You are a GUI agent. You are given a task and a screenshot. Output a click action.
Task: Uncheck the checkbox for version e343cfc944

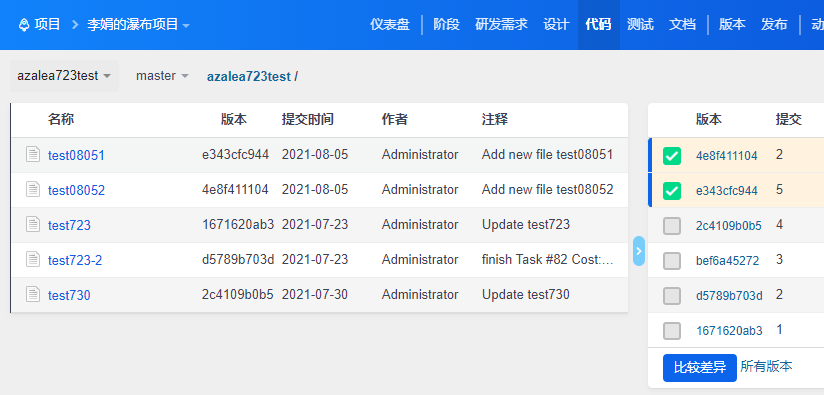(x=672, y=191)
